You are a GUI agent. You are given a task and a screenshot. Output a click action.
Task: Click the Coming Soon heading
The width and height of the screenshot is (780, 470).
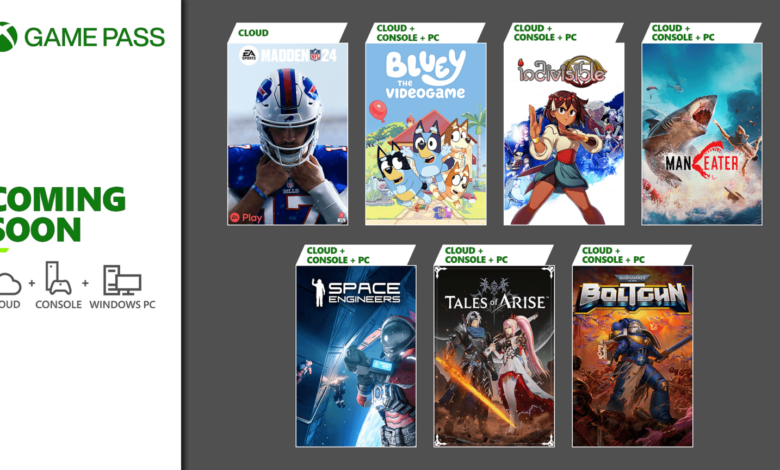coord(61,214)
